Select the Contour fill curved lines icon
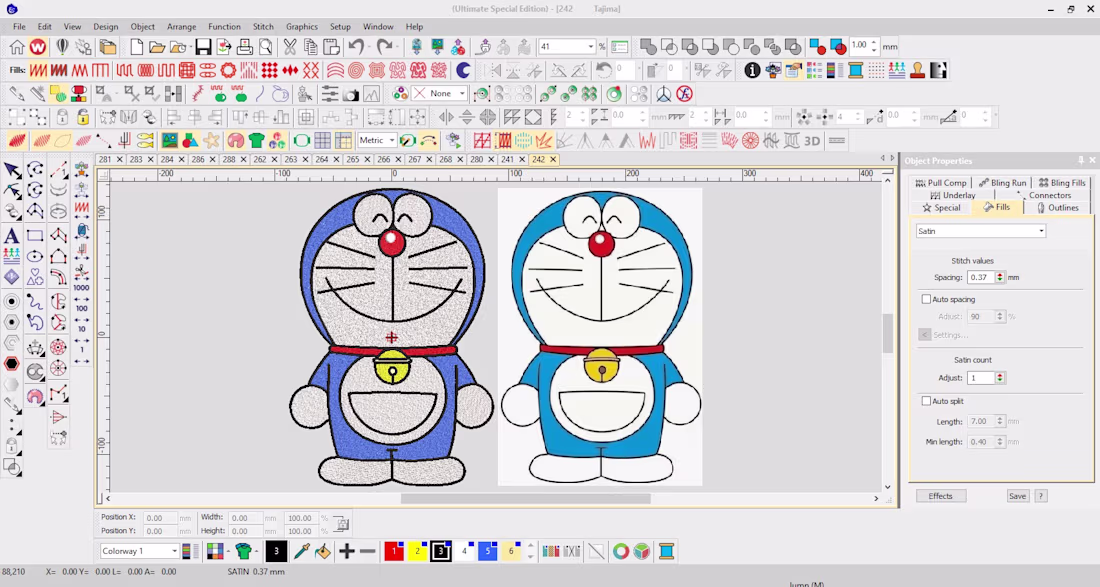 point(336,70)
